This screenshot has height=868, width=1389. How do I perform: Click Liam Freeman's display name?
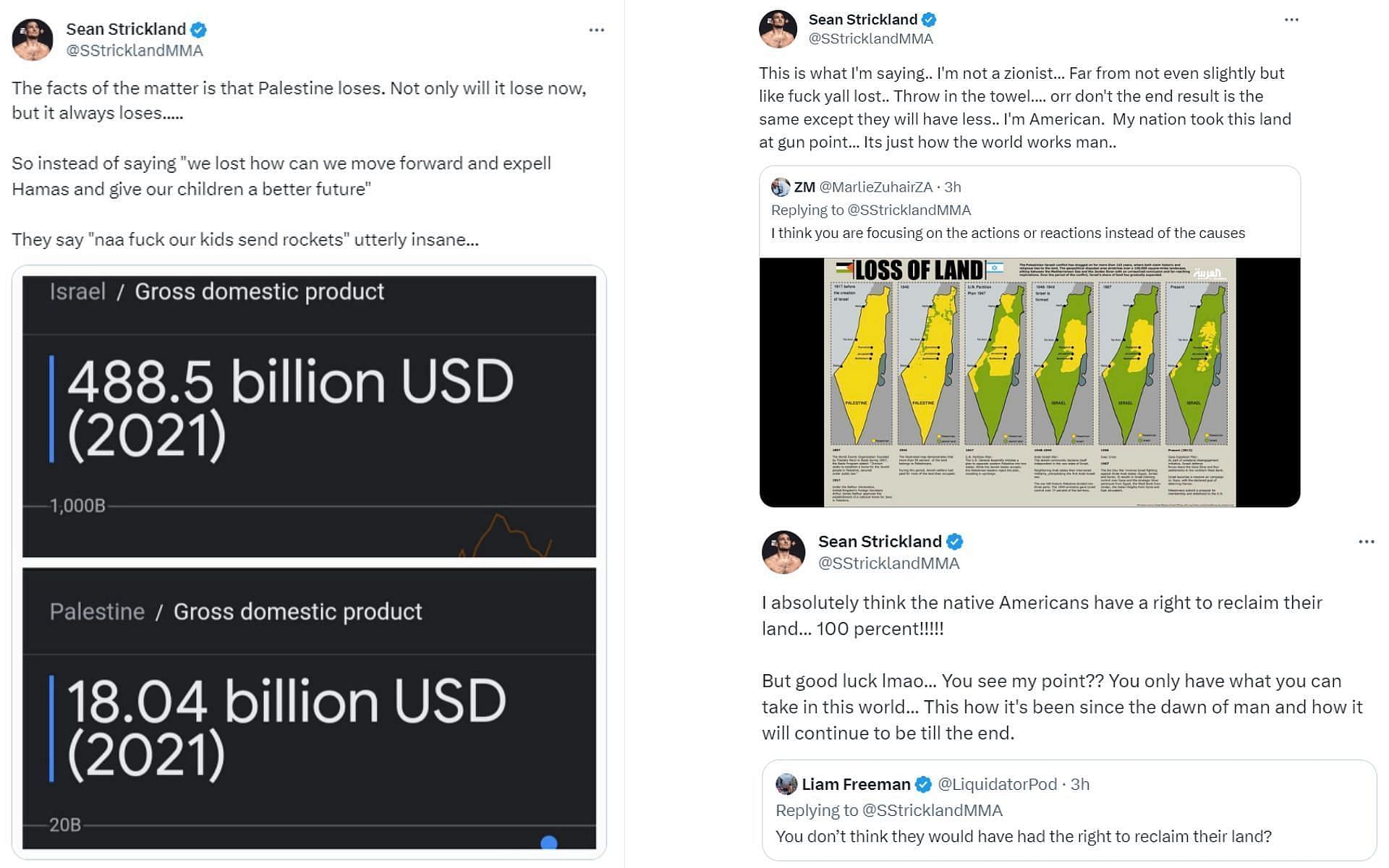[x=856, y=784]
